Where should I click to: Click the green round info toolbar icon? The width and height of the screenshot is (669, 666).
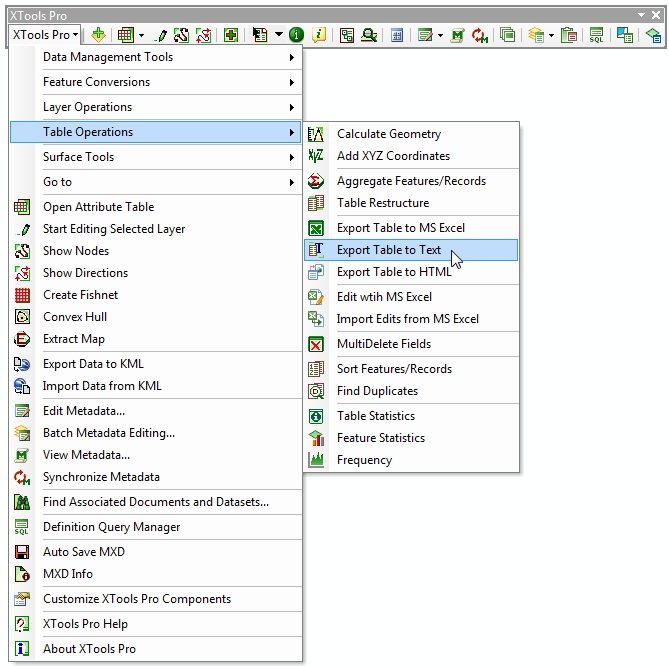[x=296, y=35]
